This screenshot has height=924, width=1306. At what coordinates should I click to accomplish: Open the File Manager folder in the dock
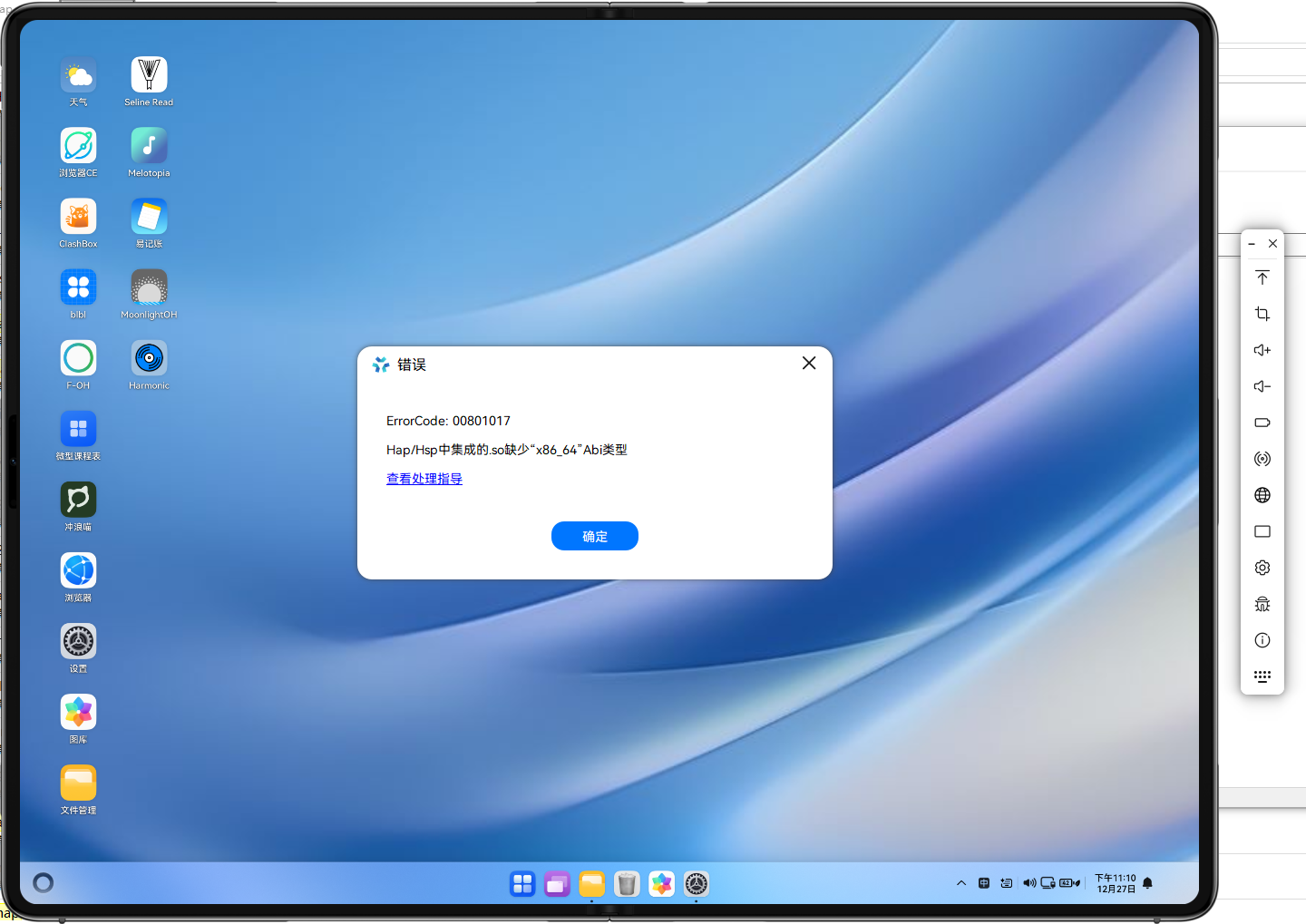(x=592, y=883)
